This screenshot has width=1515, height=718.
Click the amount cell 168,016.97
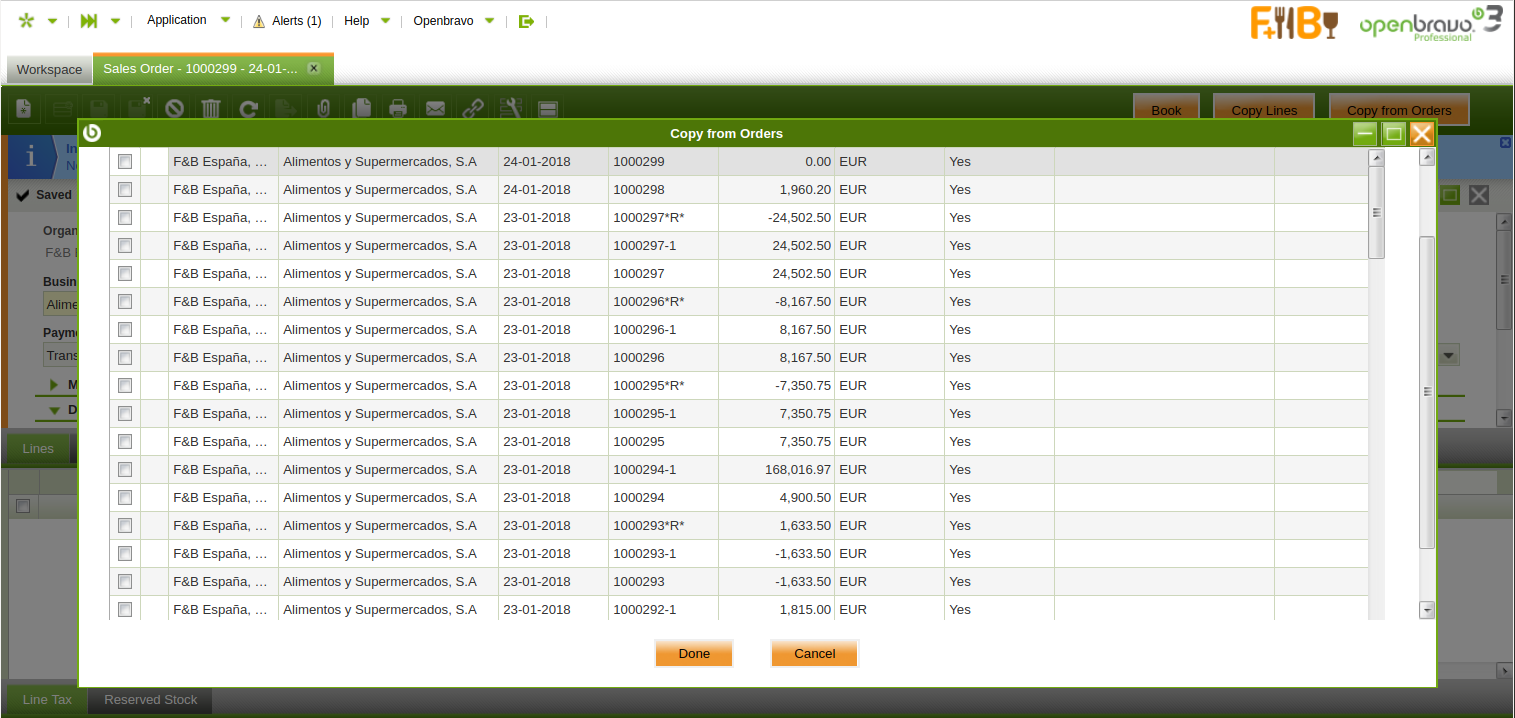click(x=776, y=469)
